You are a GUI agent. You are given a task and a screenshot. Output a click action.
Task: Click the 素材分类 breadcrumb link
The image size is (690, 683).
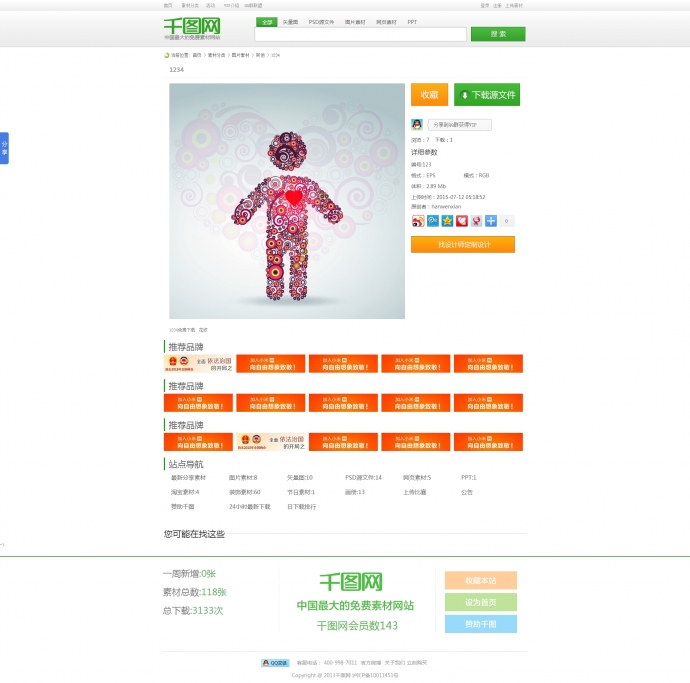point(217,55)
